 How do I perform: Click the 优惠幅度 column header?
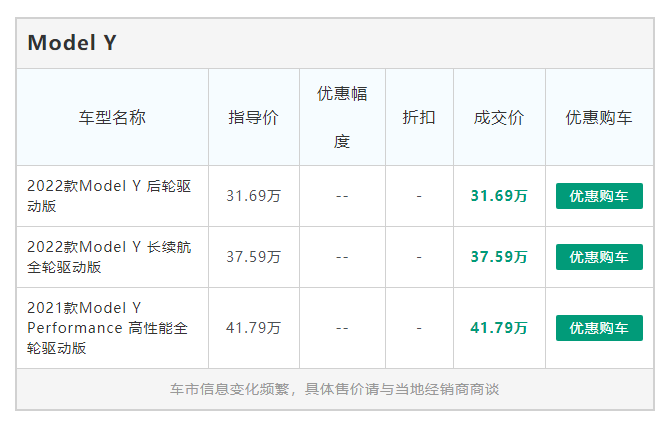tap(342, 117)
